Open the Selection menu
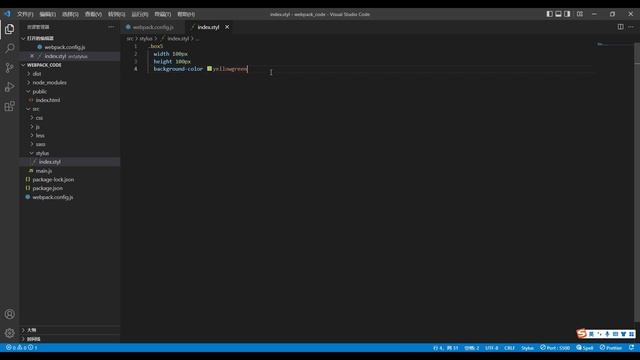 [x=70, y=14]
